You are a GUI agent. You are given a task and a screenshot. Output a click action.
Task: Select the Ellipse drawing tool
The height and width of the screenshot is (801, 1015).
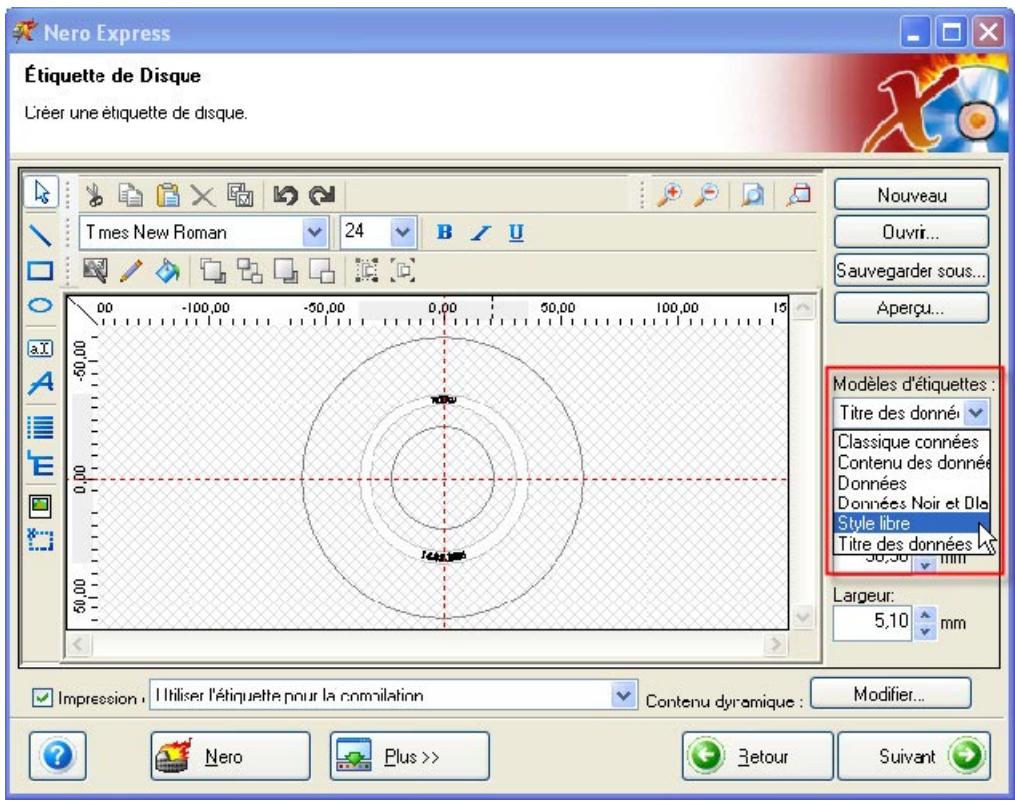click(40, 305)
